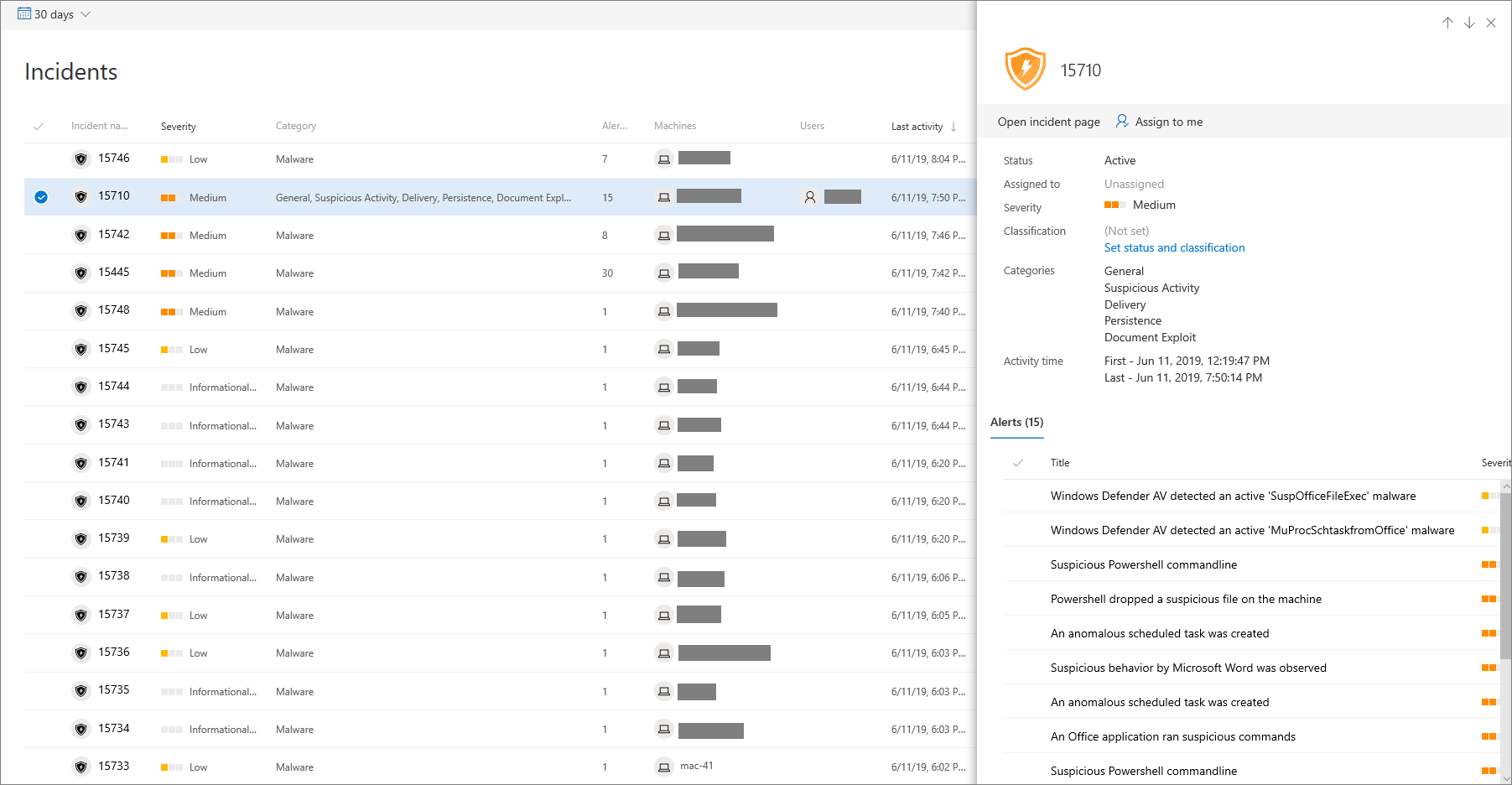
Task: Sort incidents by Severity column header
Action: [x=179, y=127]
